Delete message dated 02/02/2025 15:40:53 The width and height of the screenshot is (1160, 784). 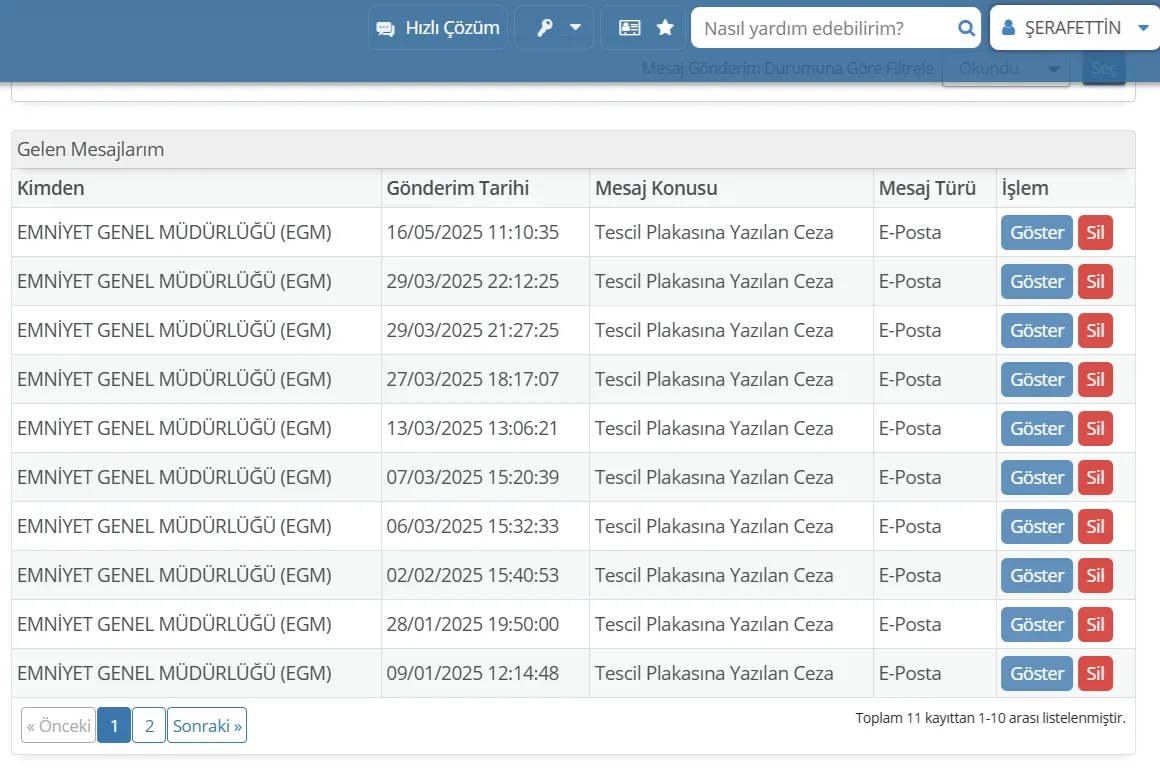click(1095, 575)
